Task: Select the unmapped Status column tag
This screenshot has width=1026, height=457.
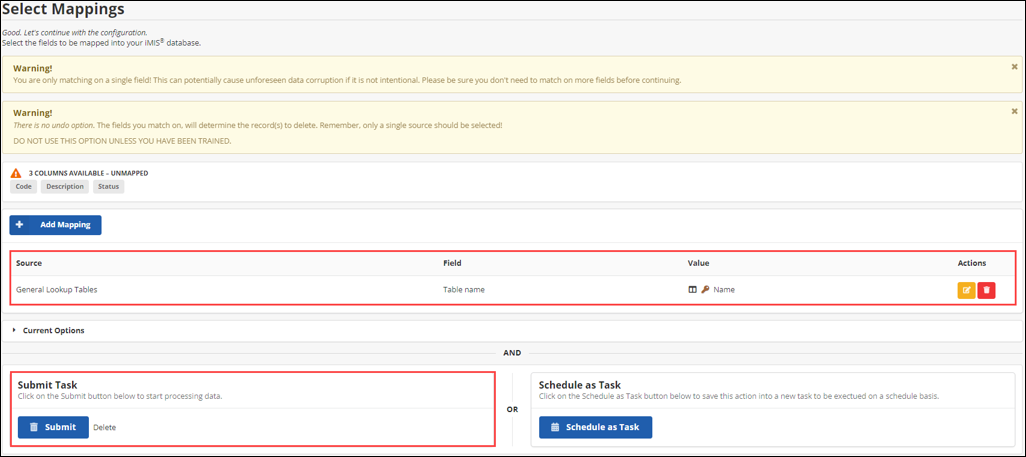Action: click(108, 187)
